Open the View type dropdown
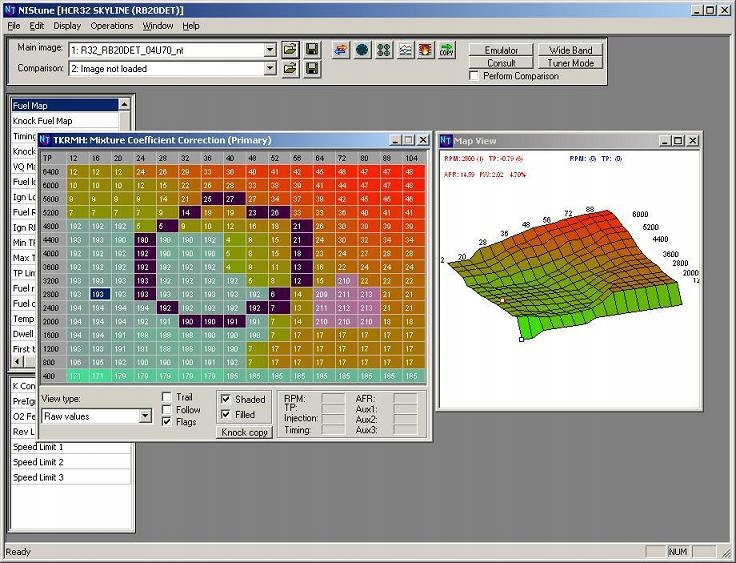The image size is (736, 563). tap(146, 416)
